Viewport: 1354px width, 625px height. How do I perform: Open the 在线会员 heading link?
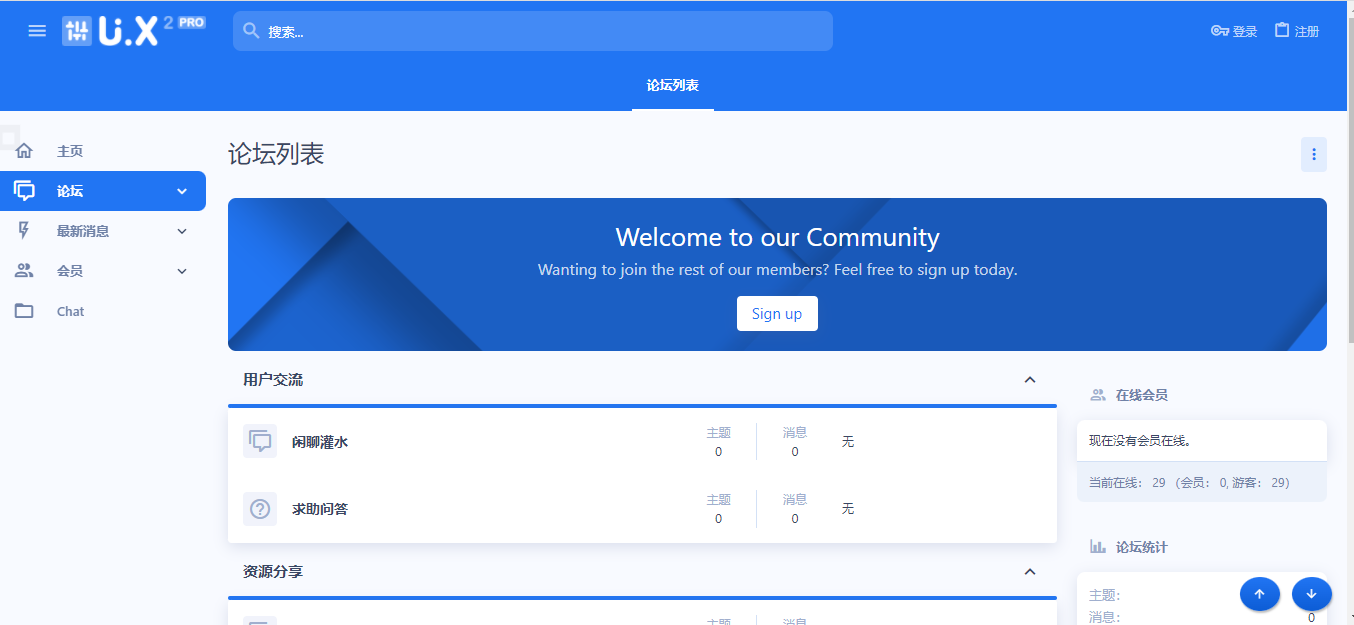pos(1142,395)
